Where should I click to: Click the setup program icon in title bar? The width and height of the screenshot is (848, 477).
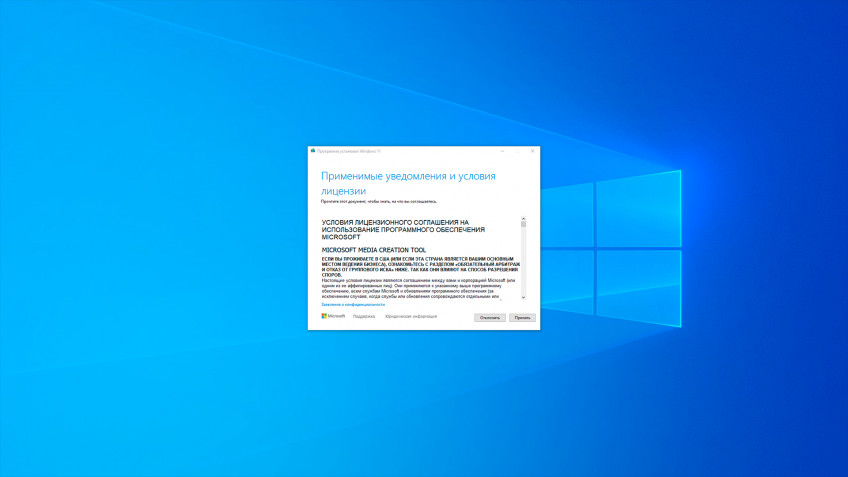pos(313,151)
